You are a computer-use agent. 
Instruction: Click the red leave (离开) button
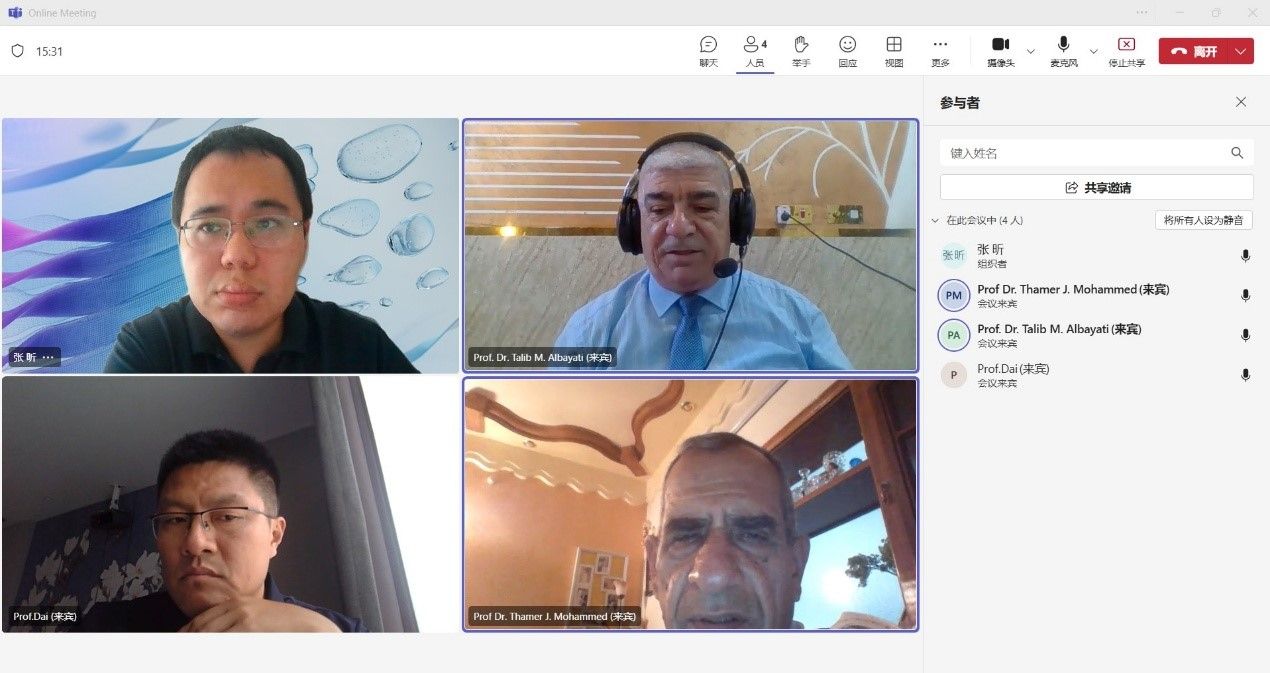click(1194, 51)
